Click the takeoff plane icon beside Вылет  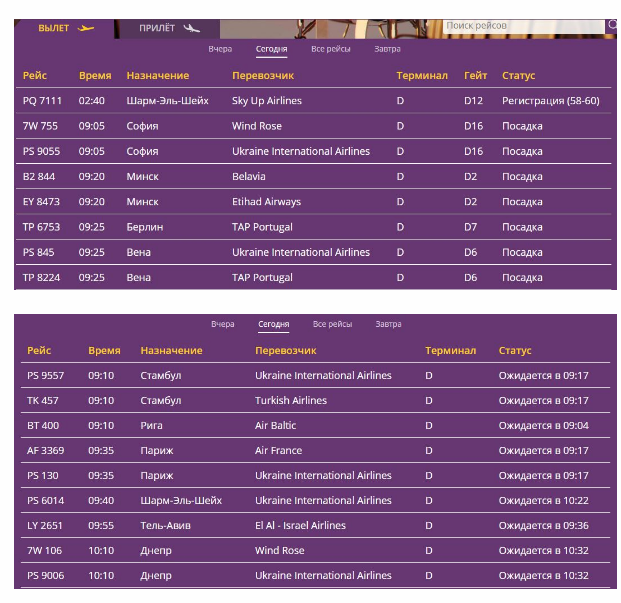86,28
